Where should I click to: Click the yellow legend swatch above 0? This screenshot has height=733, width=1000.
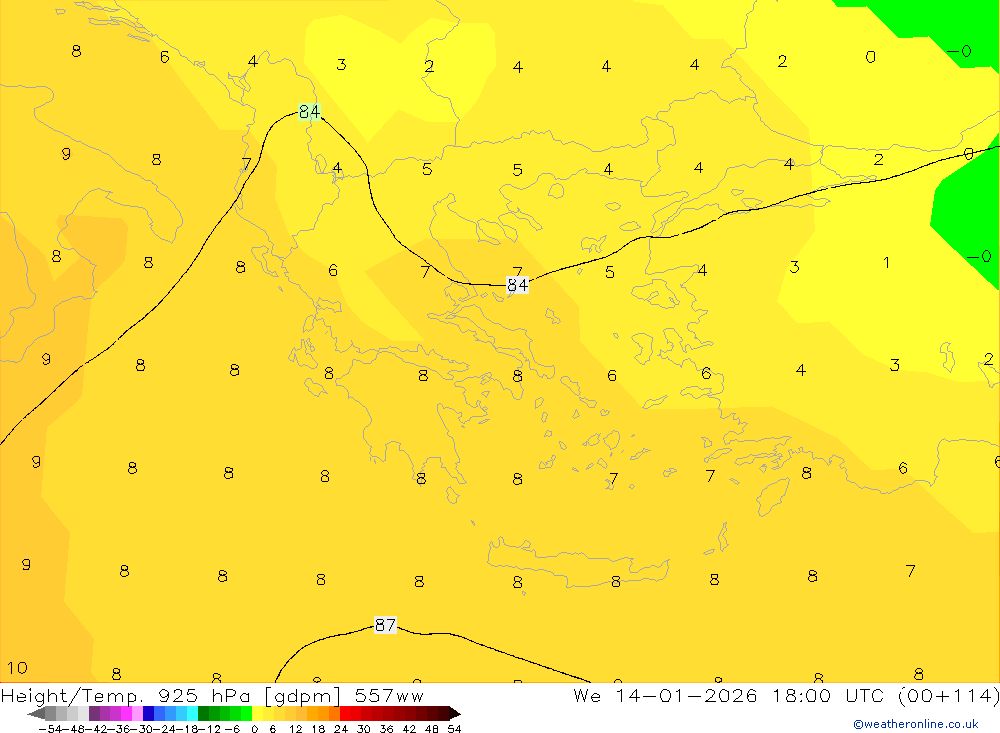coord(257,714)
